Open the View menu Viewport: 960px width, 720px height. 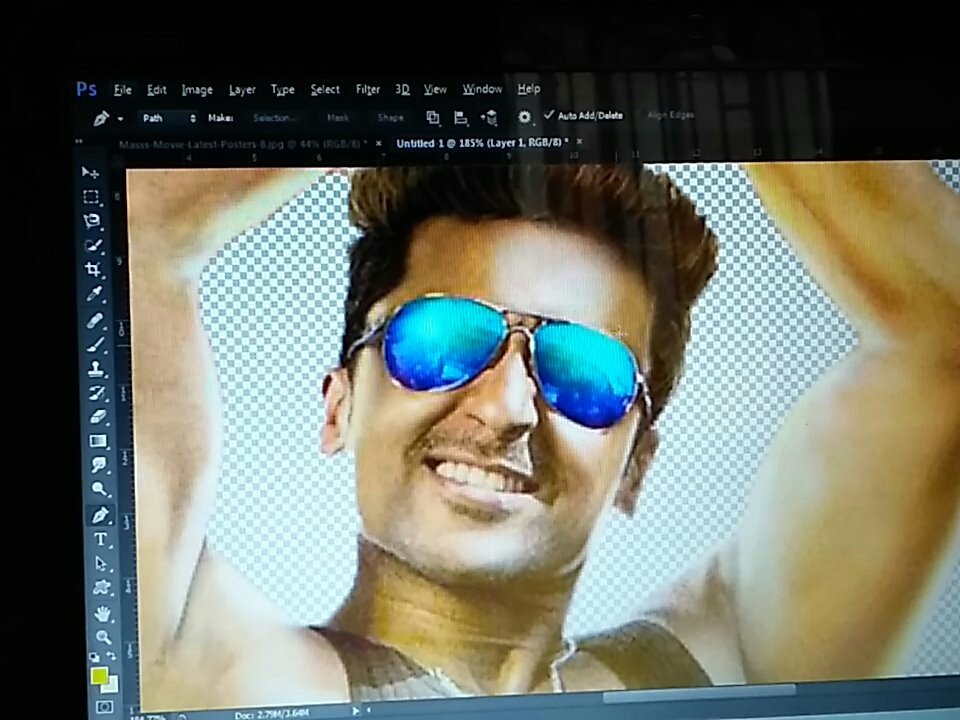click(x=435, y=89)
